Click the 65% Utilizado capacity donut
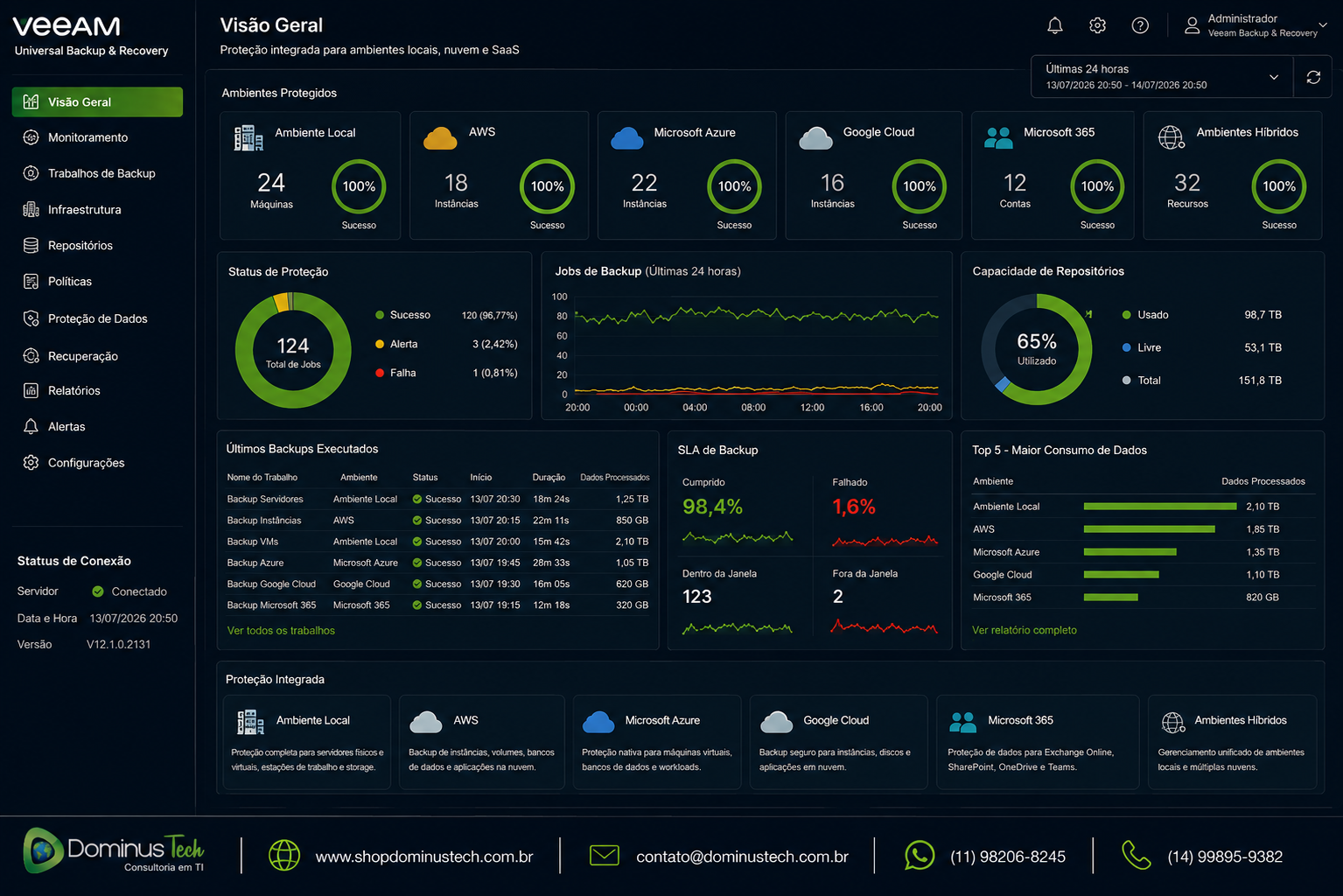The width and height of the screenshot is (1343, 896). (1037, 349)
